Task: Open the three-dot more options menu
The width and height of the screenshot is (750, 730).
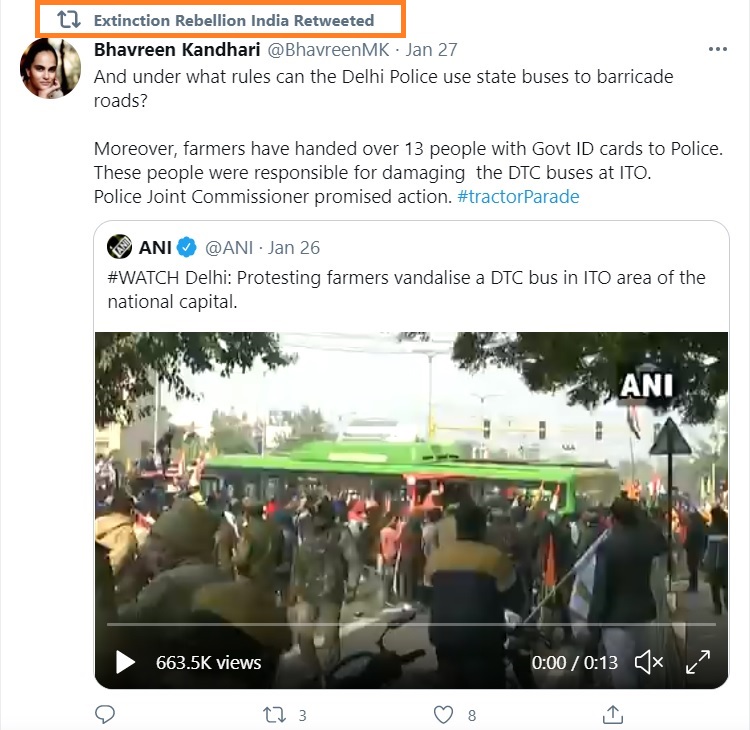Action: (x=717, y=49)
